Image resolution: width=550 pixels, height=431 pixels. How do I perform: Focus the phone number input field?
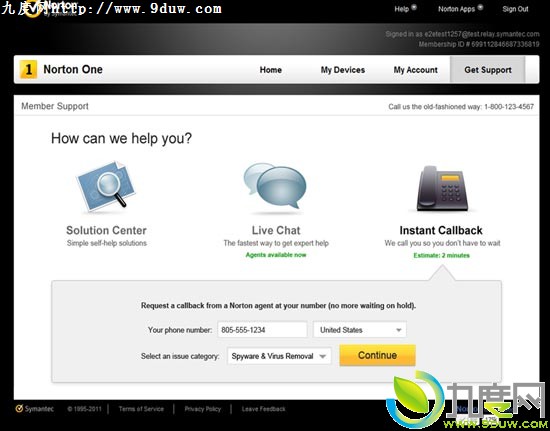tap(262, 330)
